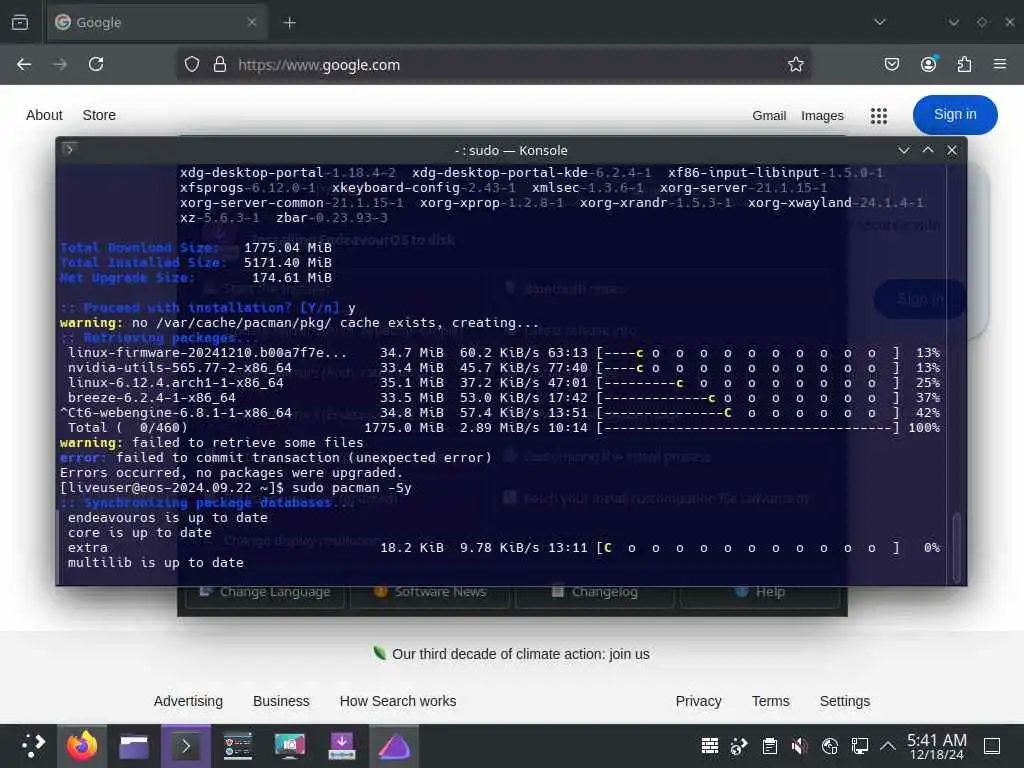1024x768 pixels.
Task: Switch to Firefox in the taskbar
Action: tap(82, 746)
